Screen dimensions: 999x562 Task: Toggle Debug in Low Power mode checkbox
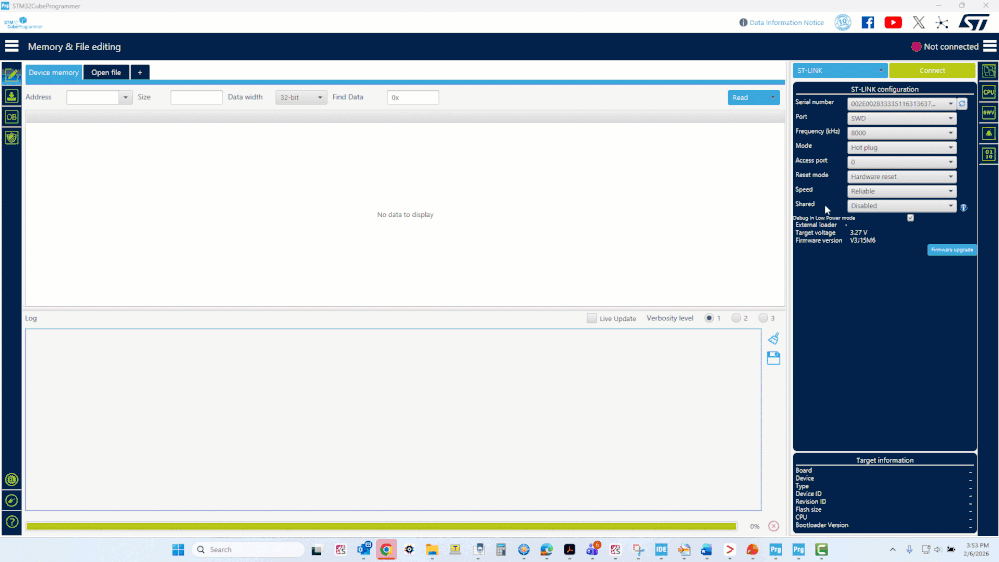910,218
